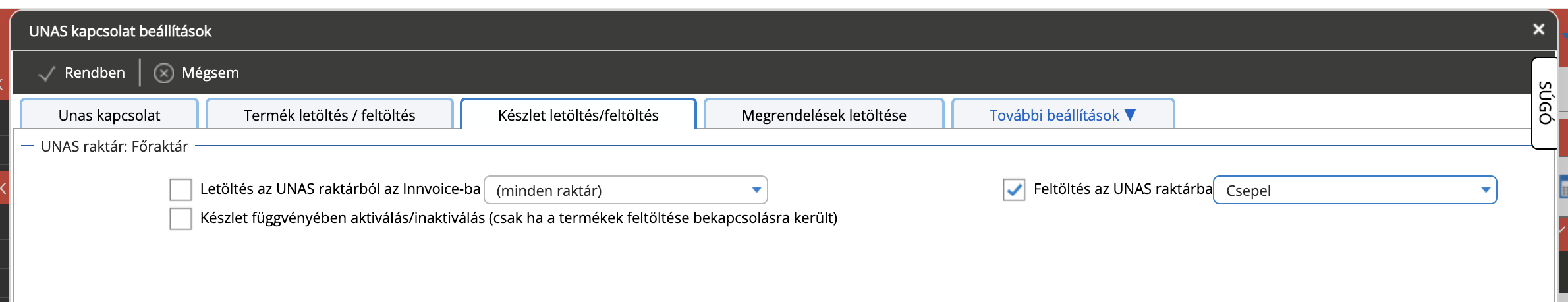Open the (minden raktár) warehouse dropdown

(626, 190)
